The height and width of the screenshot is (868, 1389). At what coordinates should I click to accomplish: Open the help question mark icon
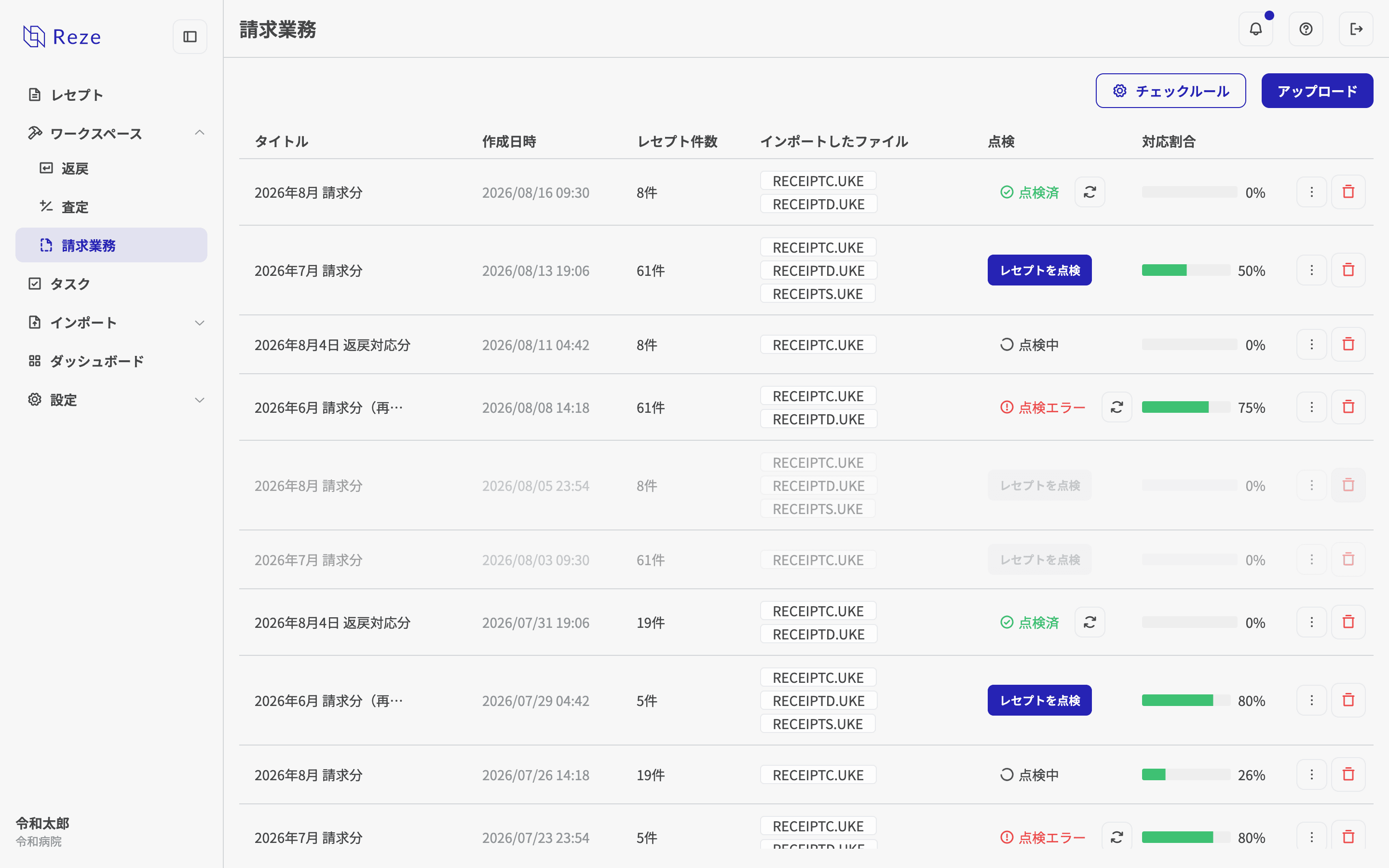pyautogui.click(x=1306, y=29)
